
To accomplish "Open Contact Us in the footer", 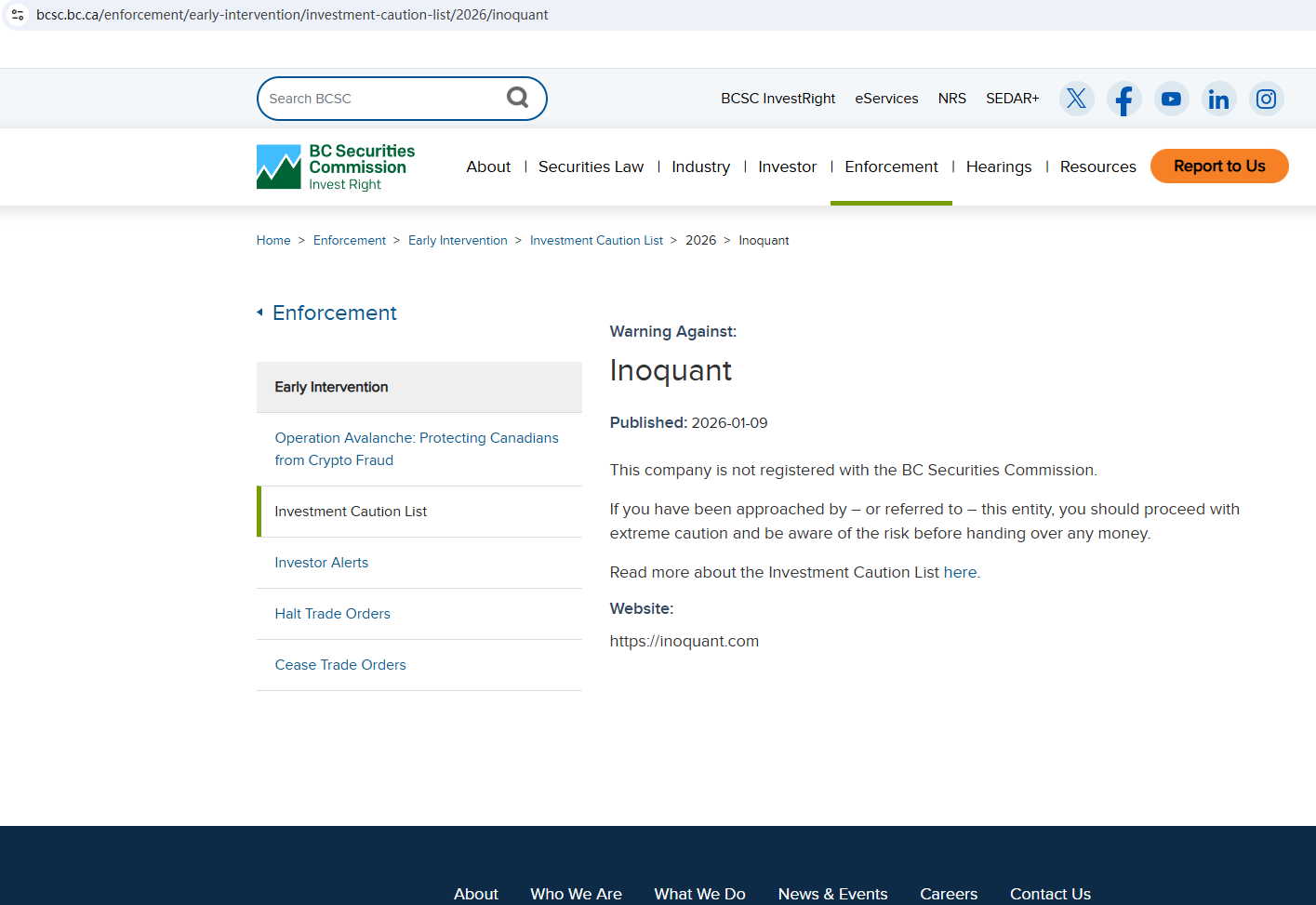I will 1050,894.
